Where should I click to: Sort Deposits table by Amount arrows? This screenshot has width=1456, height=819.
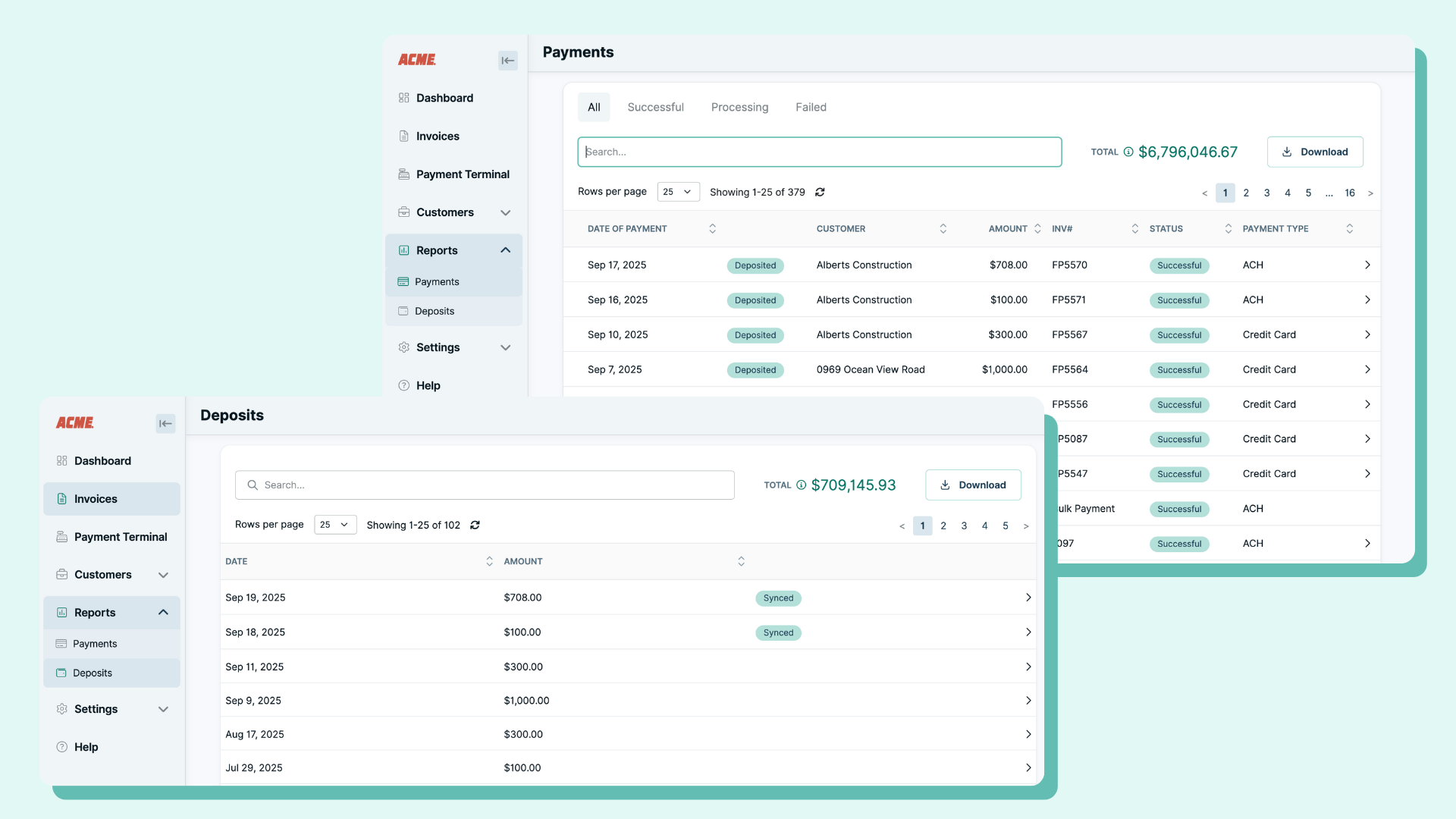pyautogui.click(x=741, y=561)
